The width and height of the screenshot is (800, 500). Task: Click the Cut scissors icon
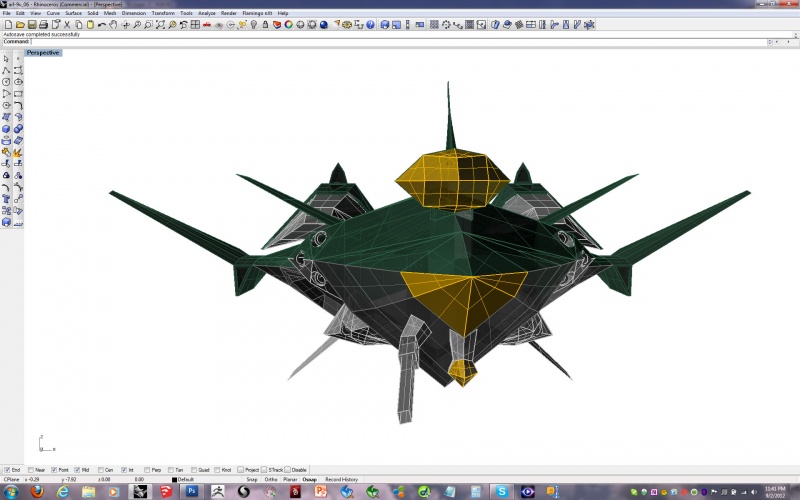pyautogui.click(x=67, y=24)
